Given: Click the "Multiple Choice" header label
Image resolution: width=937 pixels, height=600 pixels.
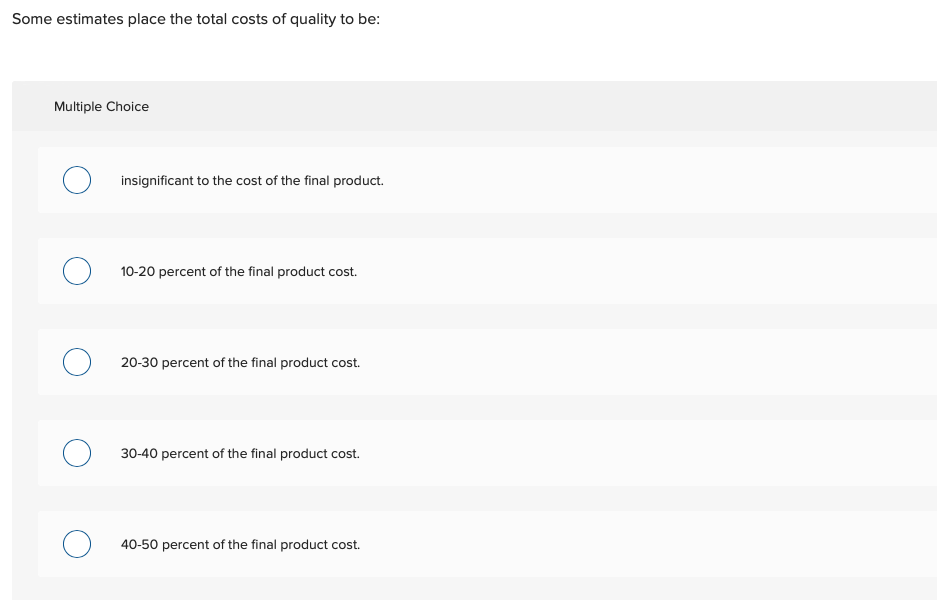Looking at the screenshot, I should (101, 107).
